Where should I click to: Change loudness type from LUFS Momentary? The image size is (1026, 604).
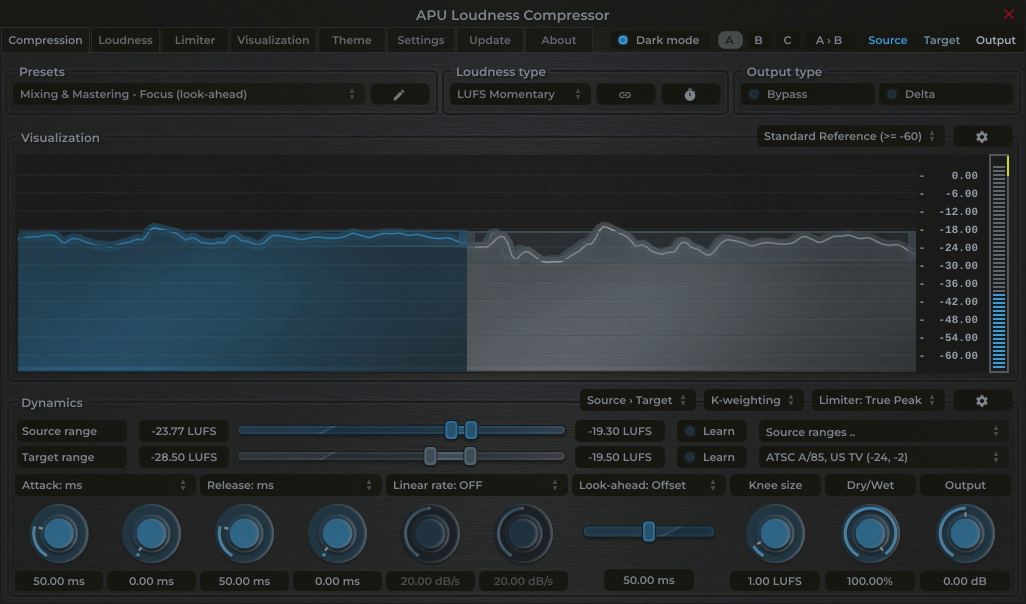click(518, 94)
